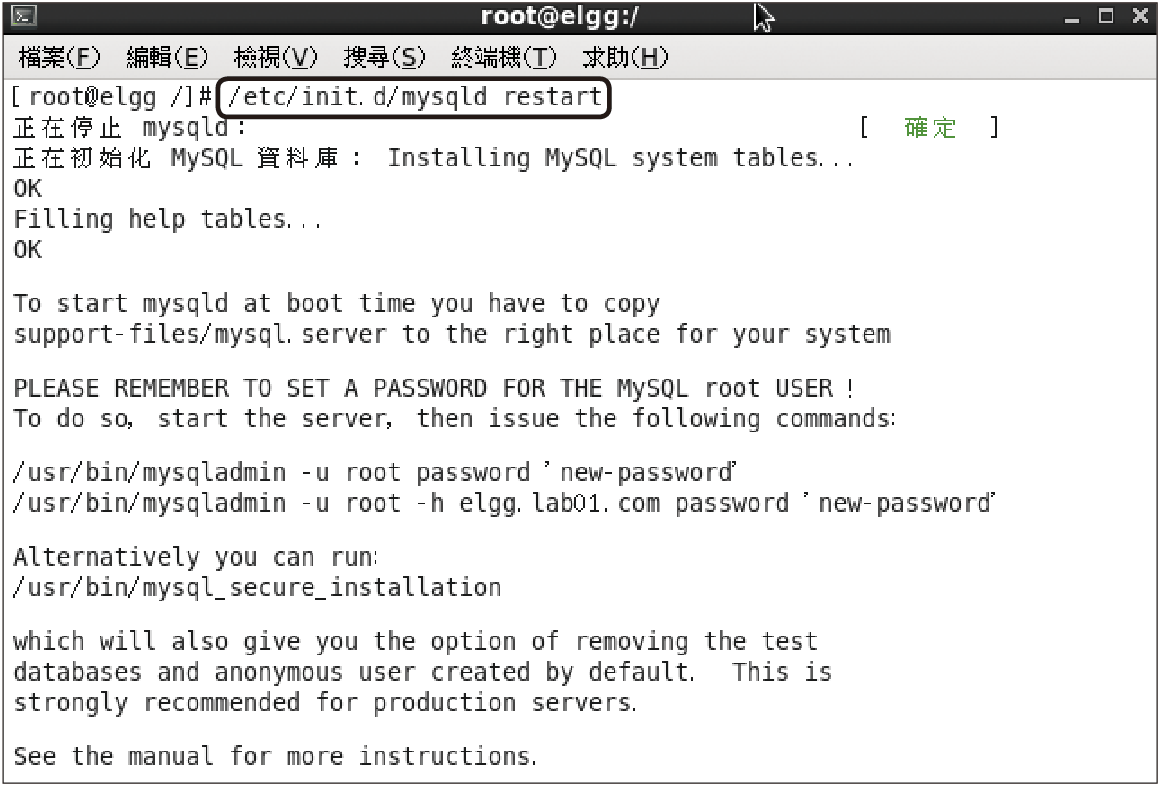Screen dimensions: 1161x788
Task: Click the elgg.lab01.com mysqladmin command line
Action: [504, 504]
